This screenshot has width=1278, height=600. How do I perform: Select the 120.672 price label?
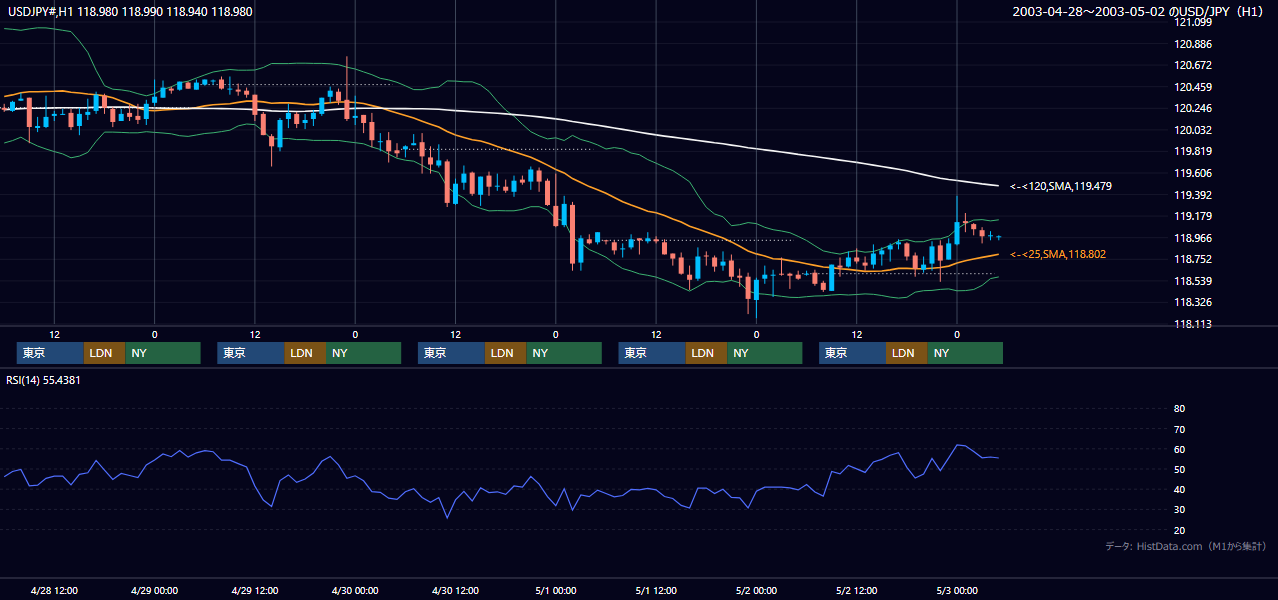1194,65
